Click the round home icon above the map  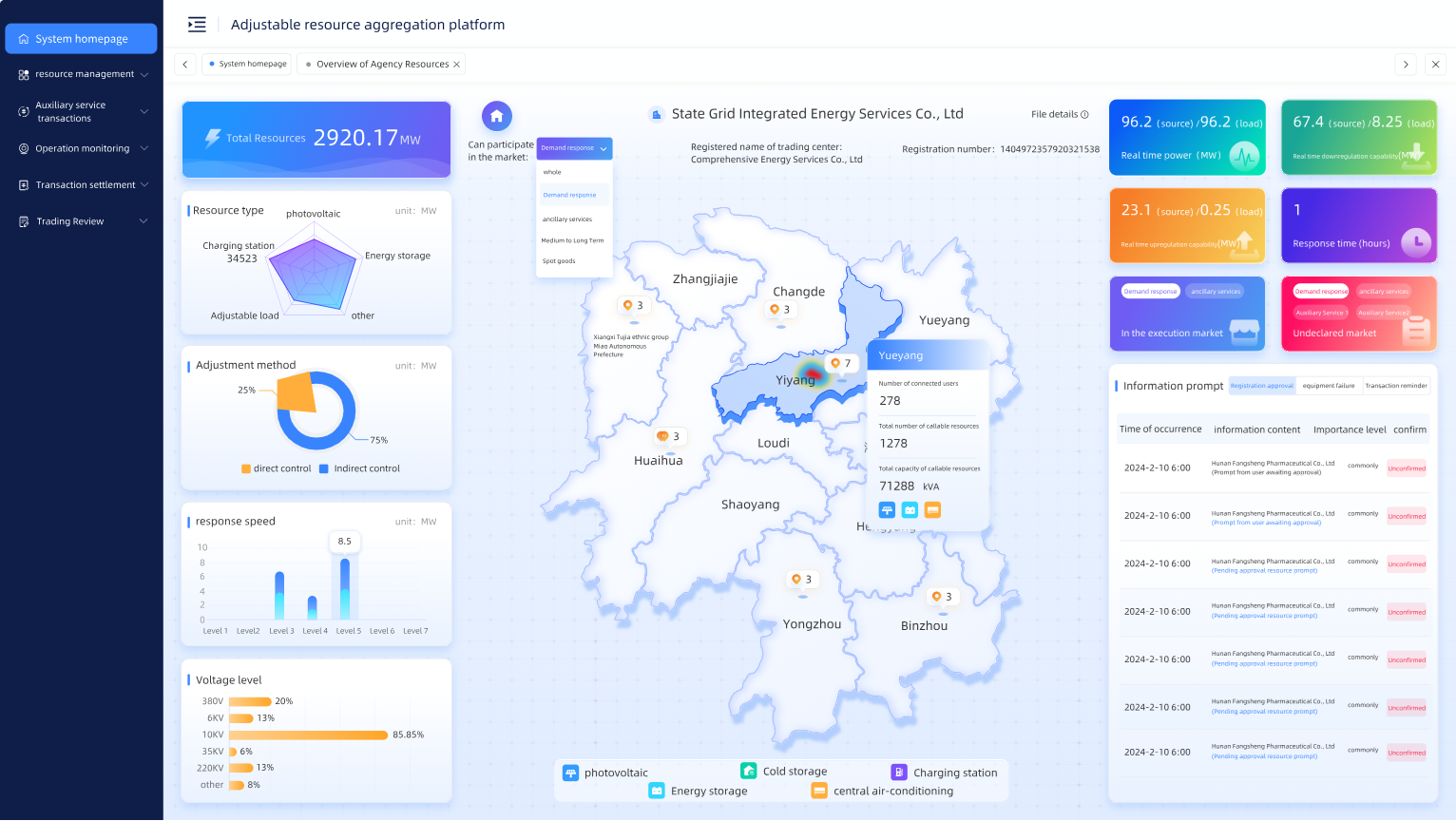tap(496, 116)
